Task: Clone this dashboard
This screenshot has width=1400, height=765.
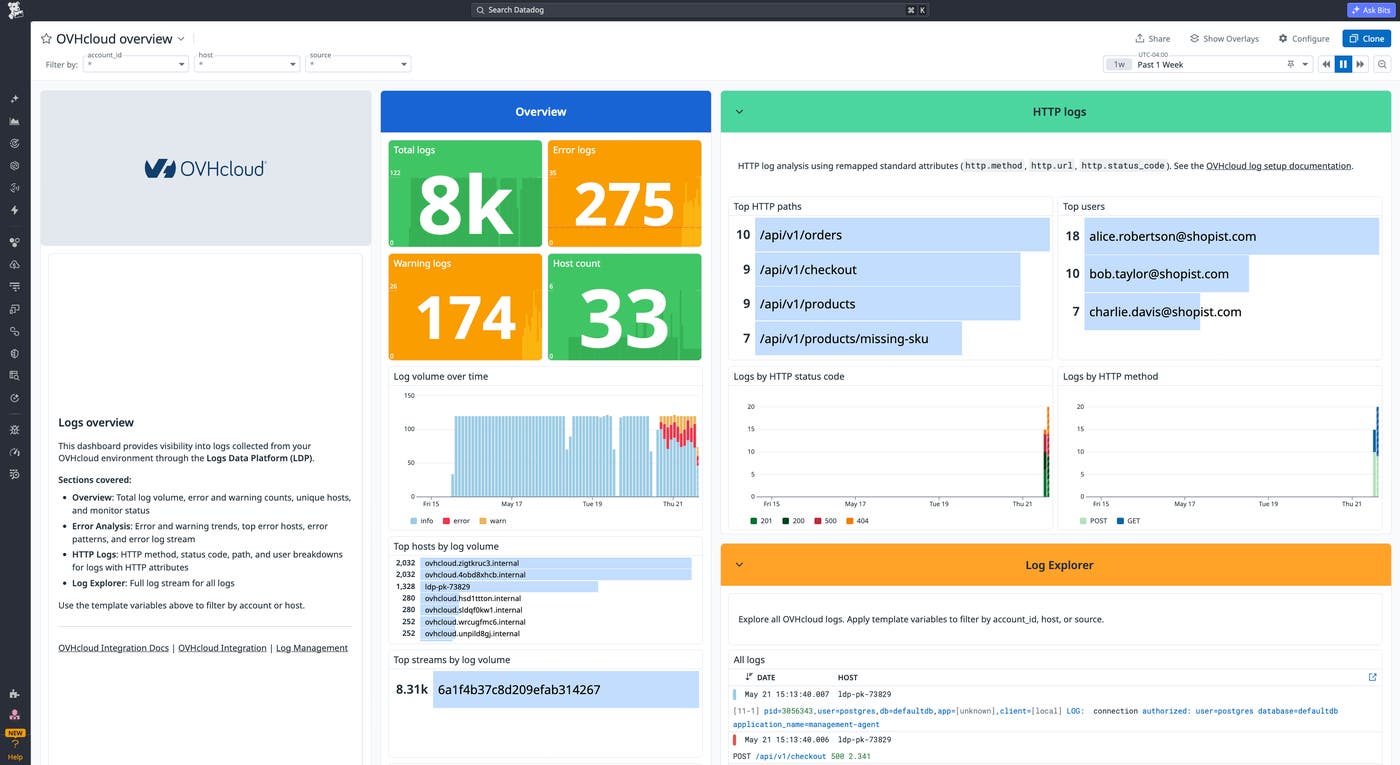Action: (x=1366, y=39)
